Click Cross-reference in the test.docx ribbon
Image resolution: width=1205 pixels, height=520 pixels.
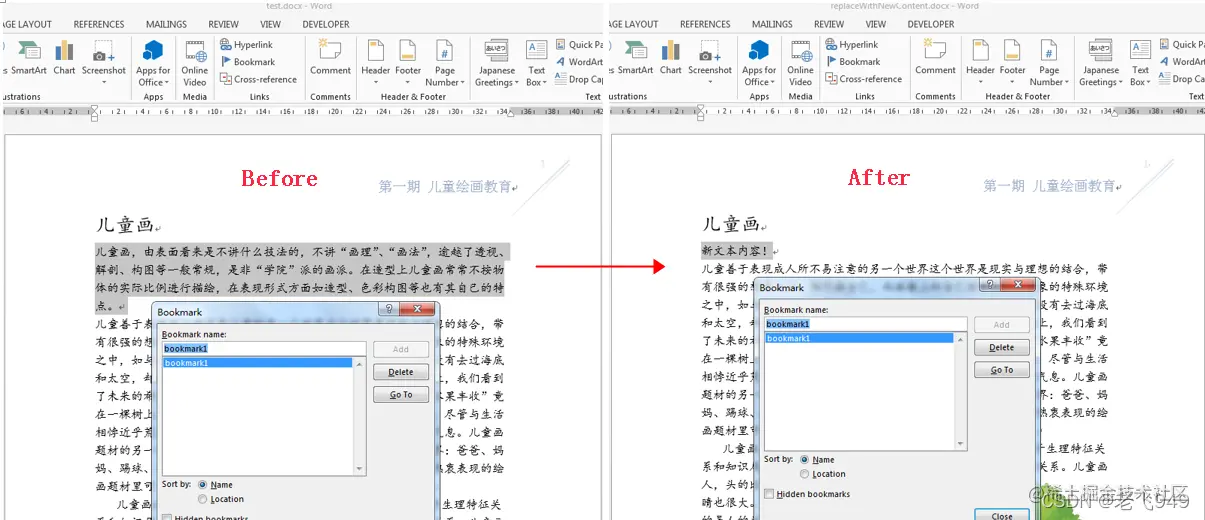pyautogui.click(x=259, y=79)
